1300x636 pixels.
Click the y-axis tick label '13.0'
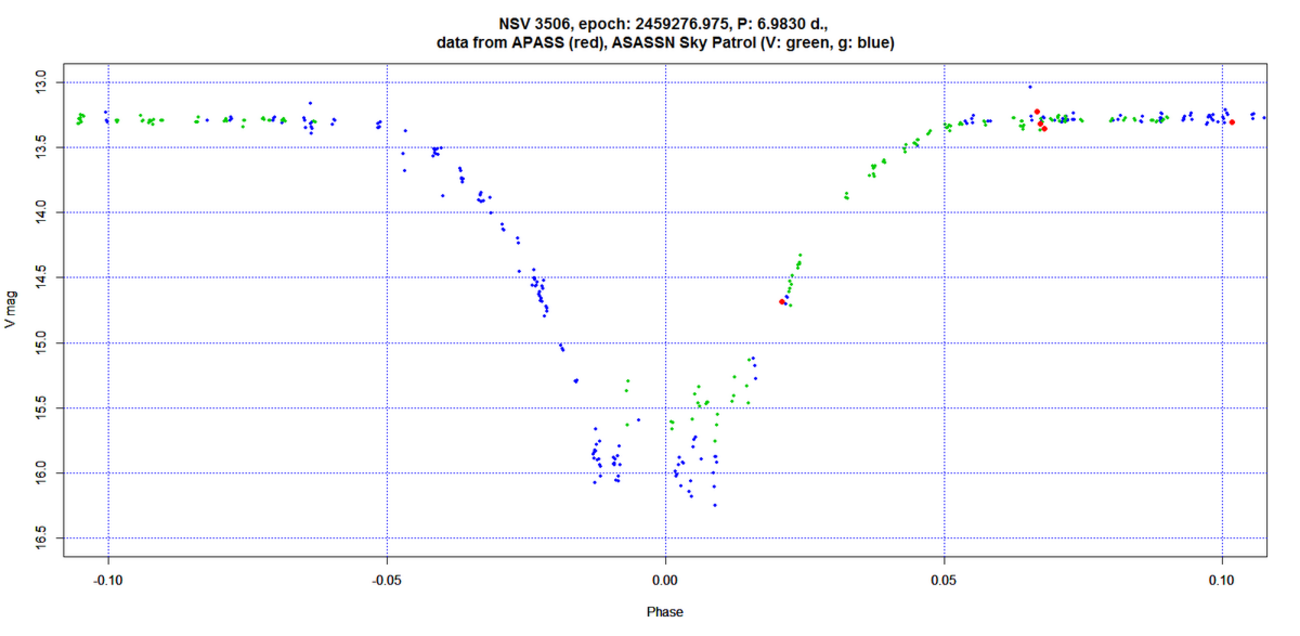(x=39, y=82)
